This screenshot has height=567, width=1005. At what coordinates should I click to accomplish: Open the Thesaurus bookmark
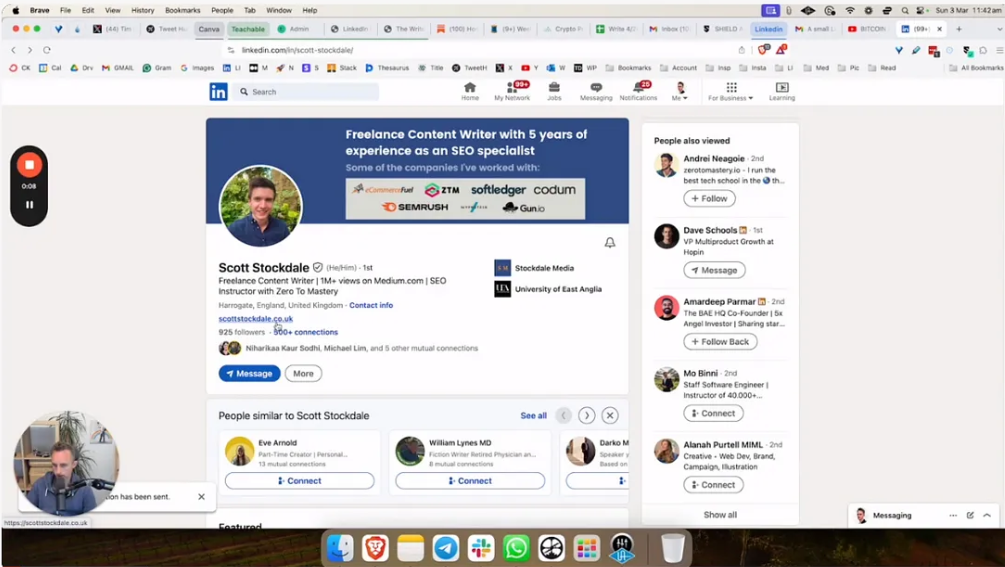386,68
